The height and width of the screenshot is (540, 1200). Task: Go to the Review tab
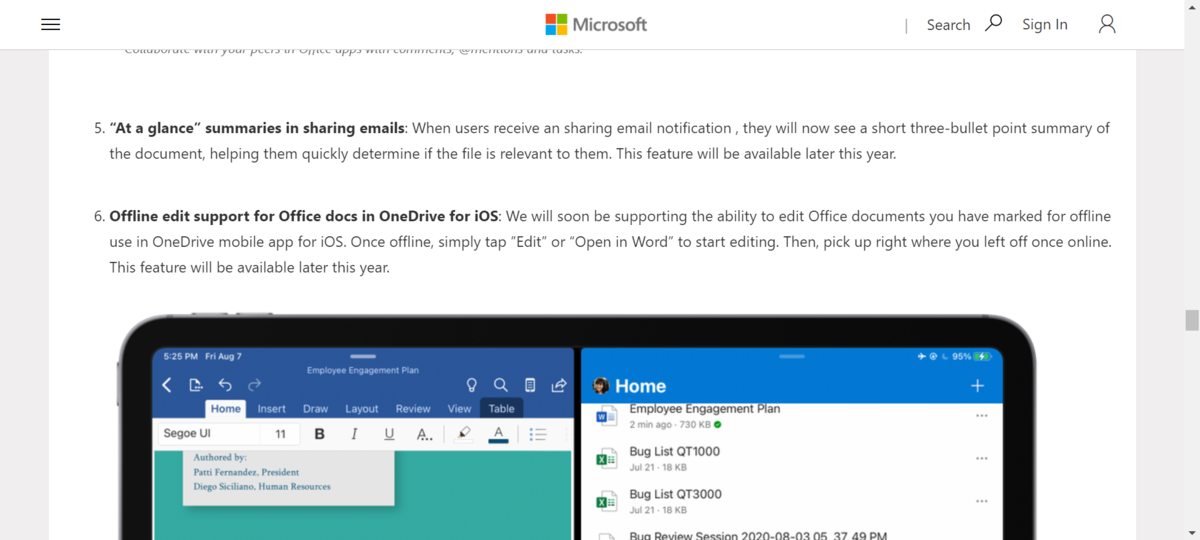click(x=413, y=409)
